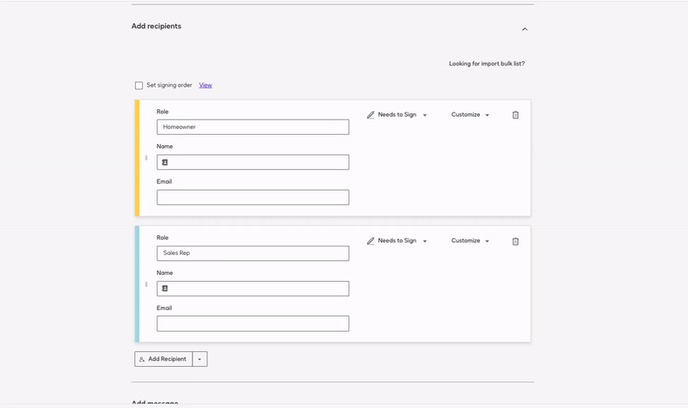Grab the drag handle of Sales Rep card

pyautogui.click(x=146, y=284)
